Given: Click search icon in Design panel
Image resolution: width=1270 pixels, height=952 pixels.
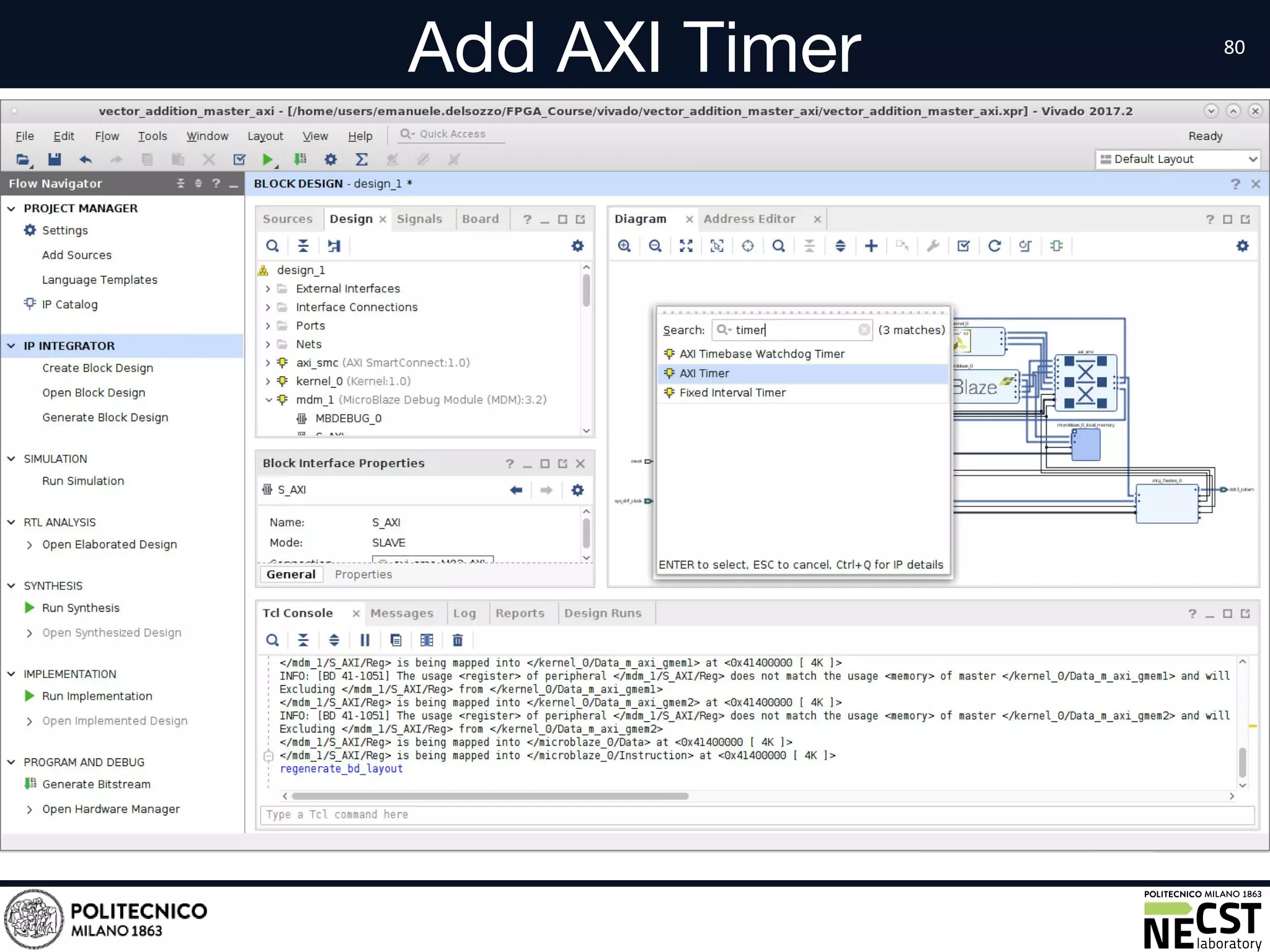Looking at the screenshot, I should 272,246.
